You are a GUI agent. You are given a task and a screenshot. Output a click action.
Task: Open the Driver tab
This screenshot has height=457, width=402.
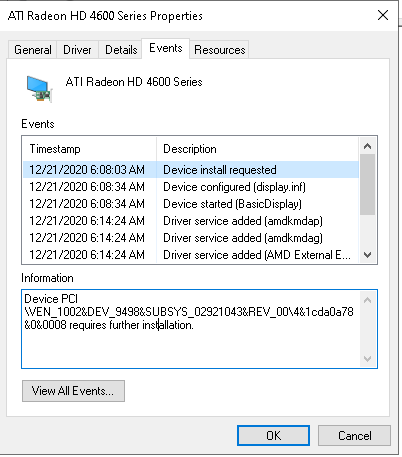[x=77, y=50]
